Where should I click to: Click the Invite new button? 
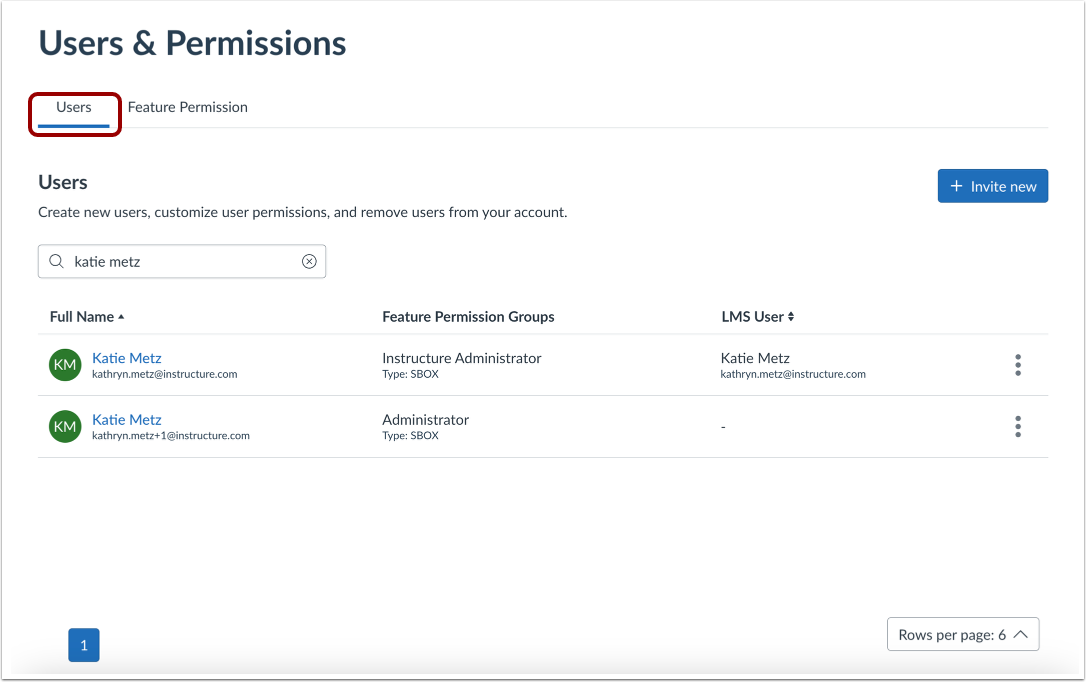click(993, 186)
